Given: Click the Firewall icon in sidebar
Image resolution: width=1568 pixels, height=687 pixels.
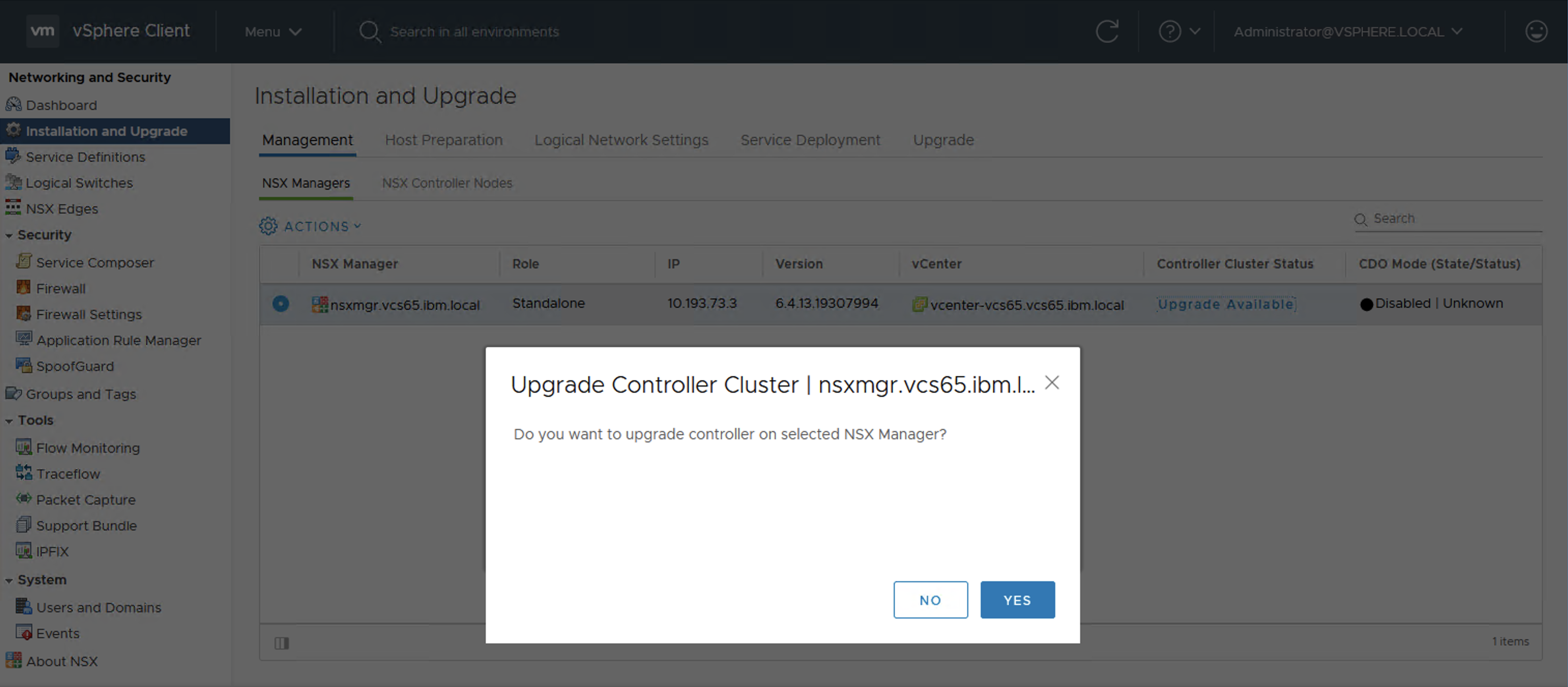Looking at the screenshot, I should [24, 288].
